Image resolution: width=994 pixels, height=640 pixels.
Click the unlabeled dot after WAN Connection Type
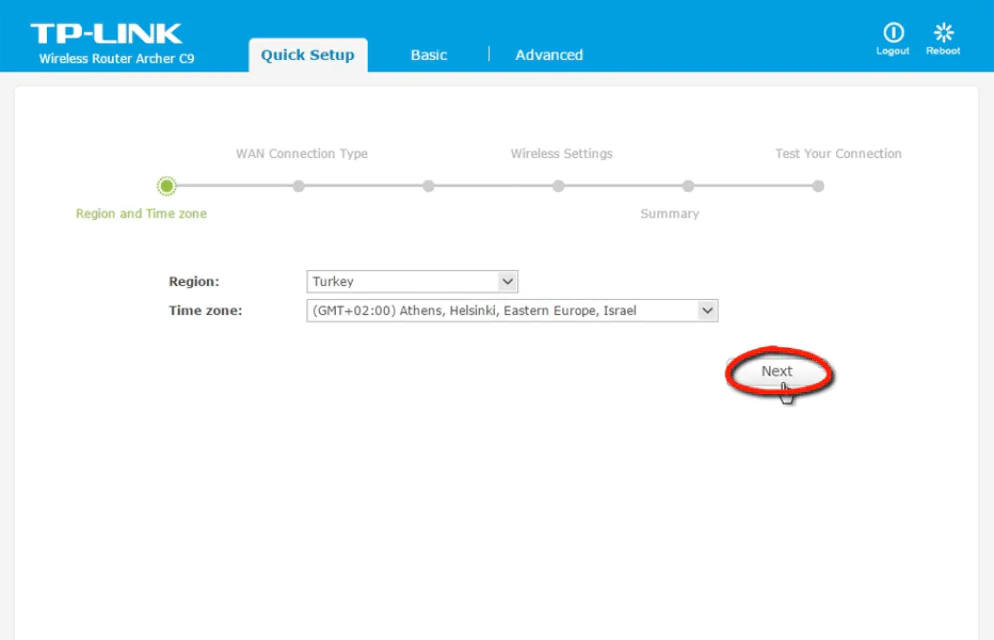tap(428, 186)
